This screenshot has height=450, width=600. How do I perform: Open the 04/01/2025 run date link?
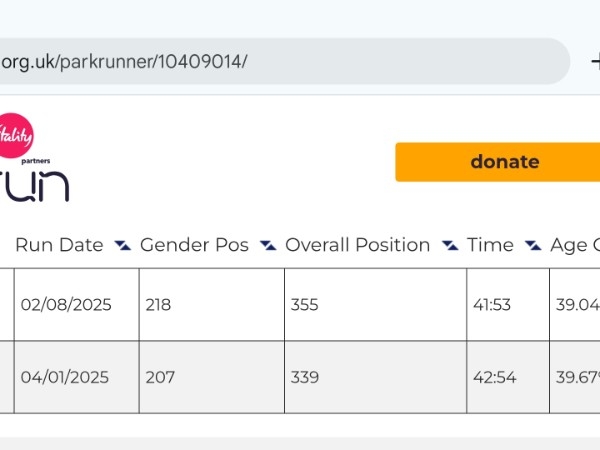(65, 377)
